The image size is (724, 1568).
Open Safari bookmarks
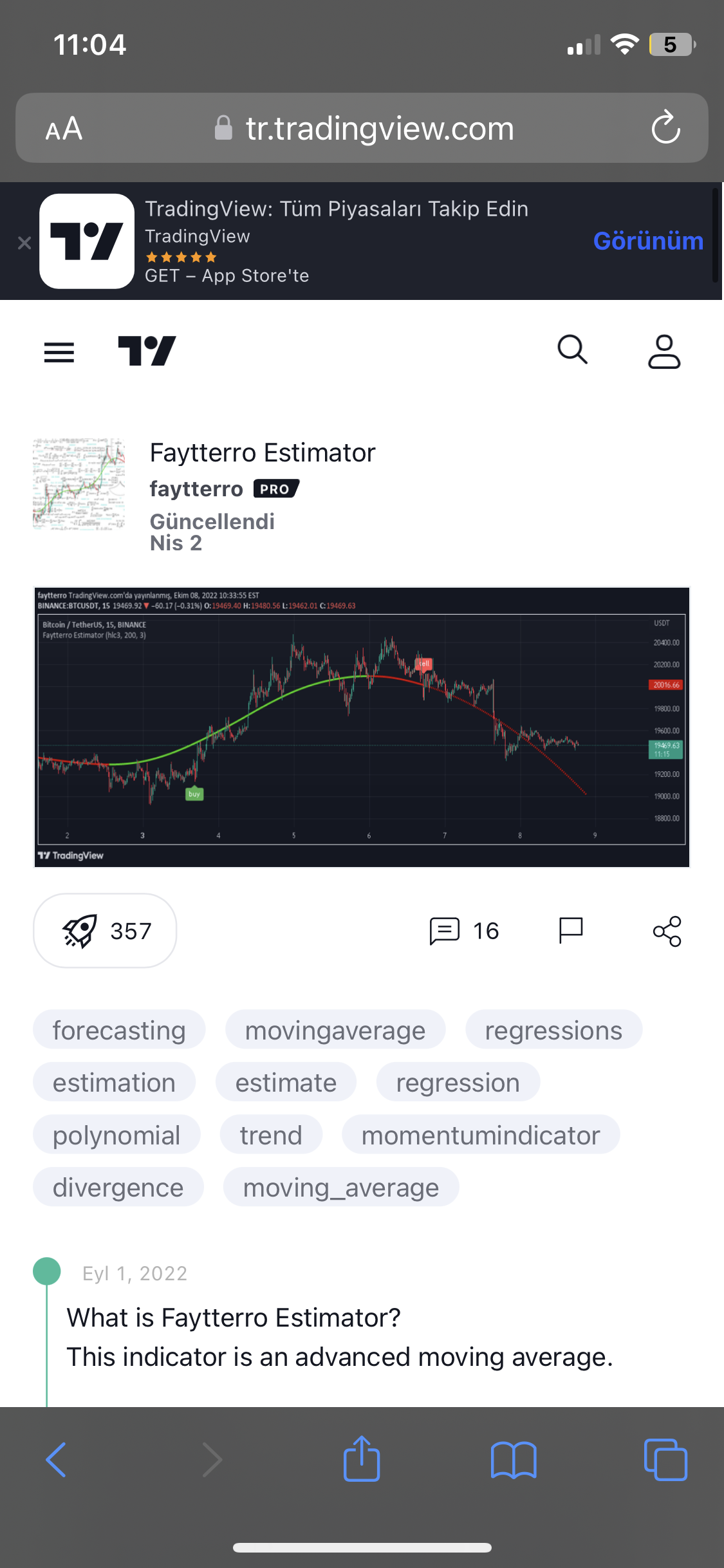513,1460
